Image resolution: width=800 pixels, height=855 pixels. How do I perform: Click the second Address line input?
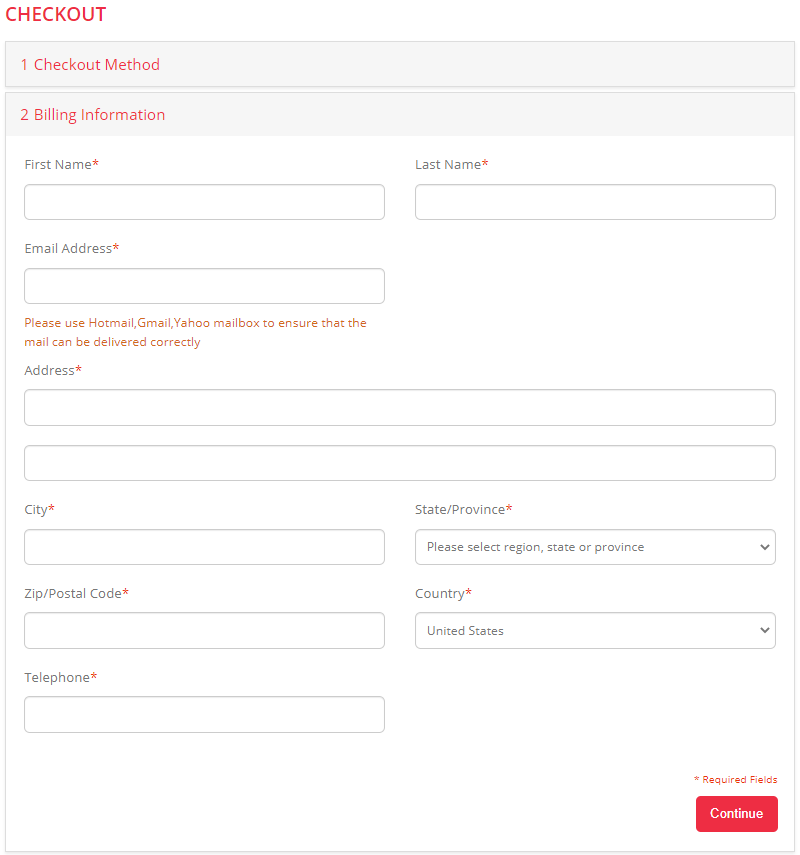400,463
